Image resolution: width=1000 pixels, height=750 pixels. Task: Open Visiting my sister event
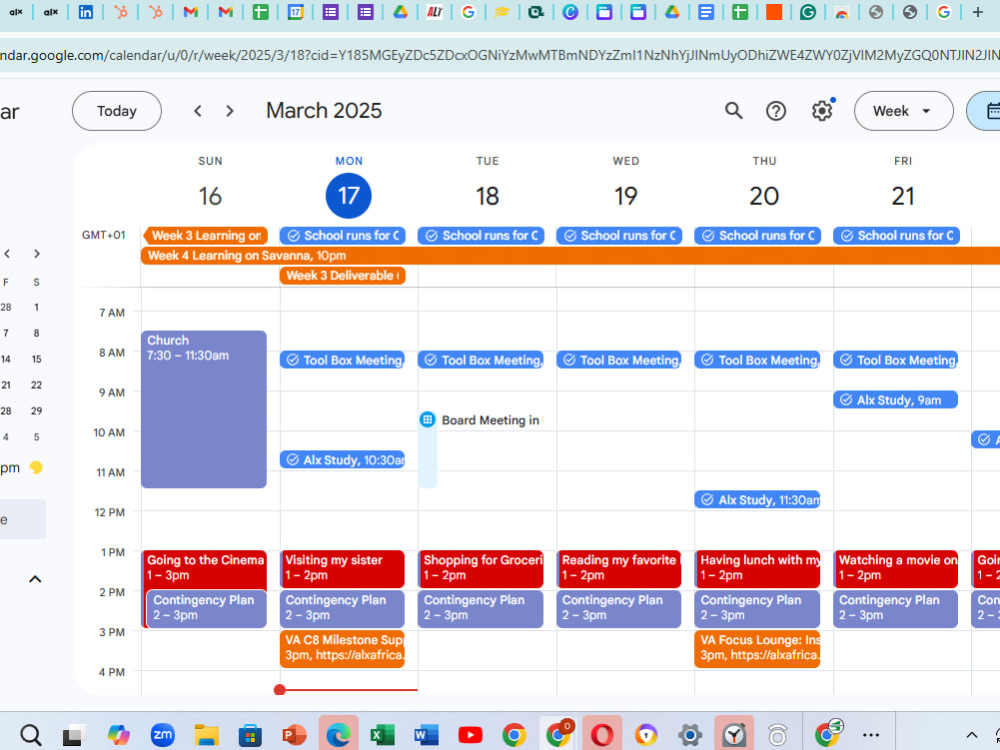pos(342,569)
